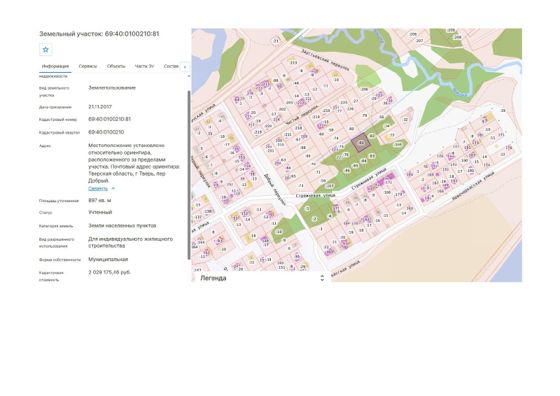Click the Добрый переулок street label on the map
The width and height of the screenshot is (560, 396).
[x=275, y=189]
